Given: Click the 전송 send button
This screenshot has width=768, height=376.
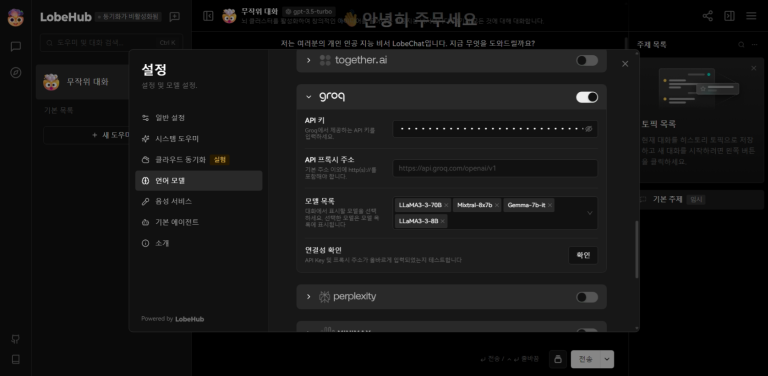Looking at the screenshot, I should click(x=586, y=359).
